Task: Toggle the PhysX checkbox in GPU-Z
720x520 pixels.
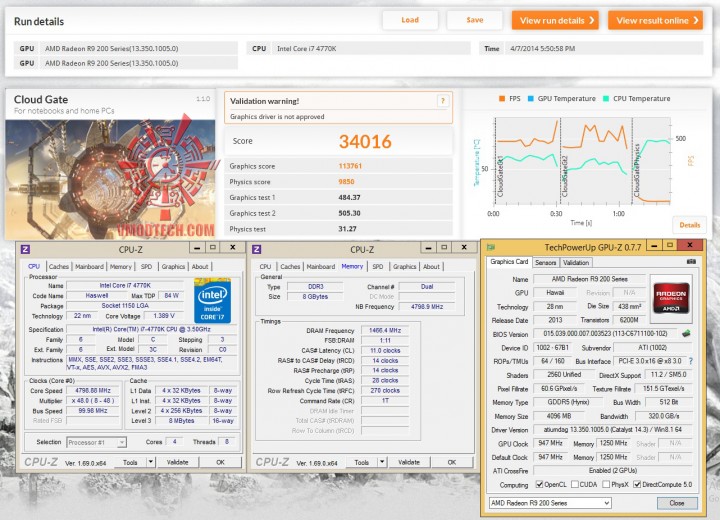Action: click(x=606, y=484)
